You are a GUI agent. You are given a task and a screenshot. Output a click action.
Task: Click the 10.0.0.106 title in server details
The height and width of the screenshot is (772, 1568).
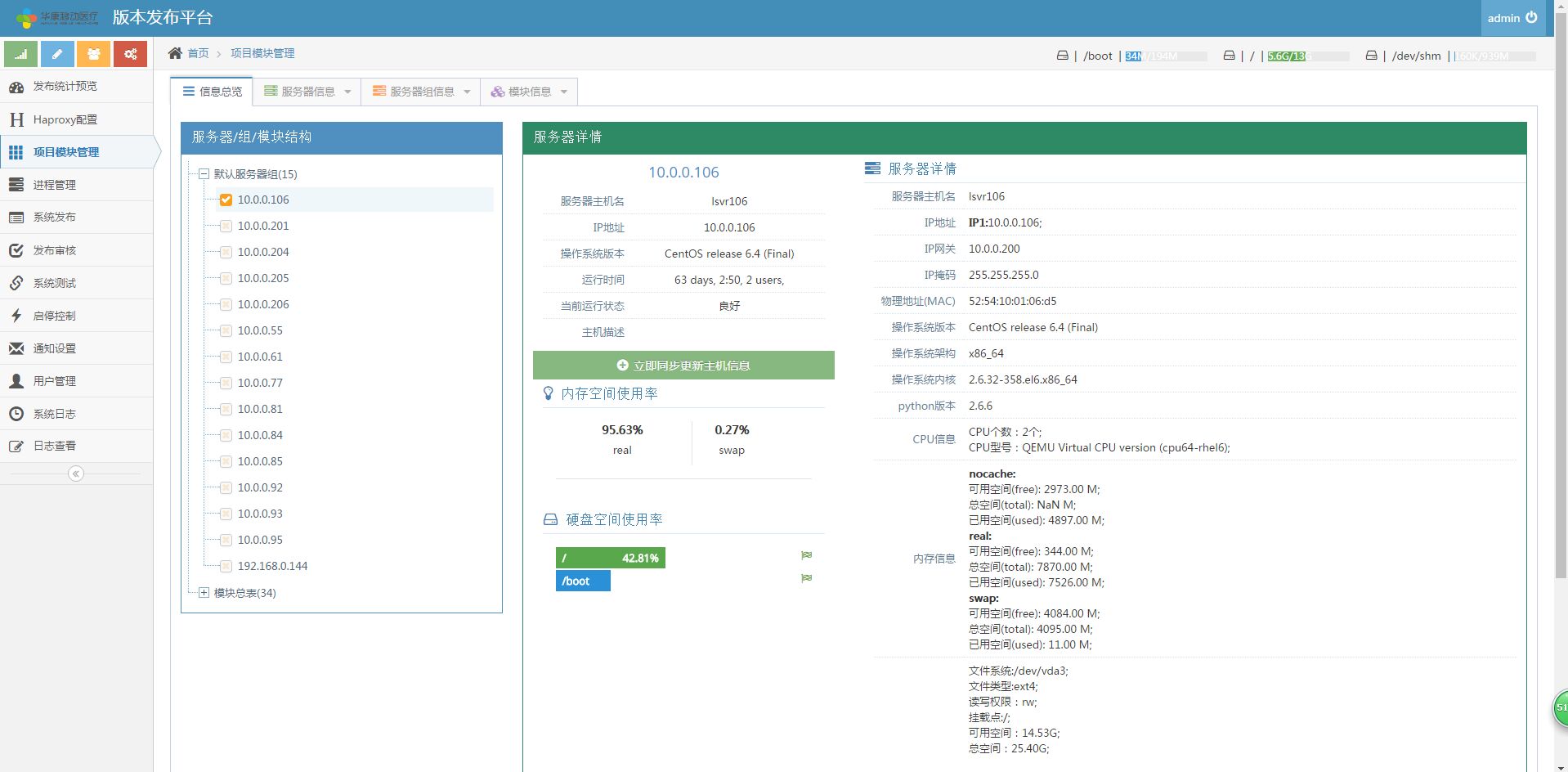point(683,173)
